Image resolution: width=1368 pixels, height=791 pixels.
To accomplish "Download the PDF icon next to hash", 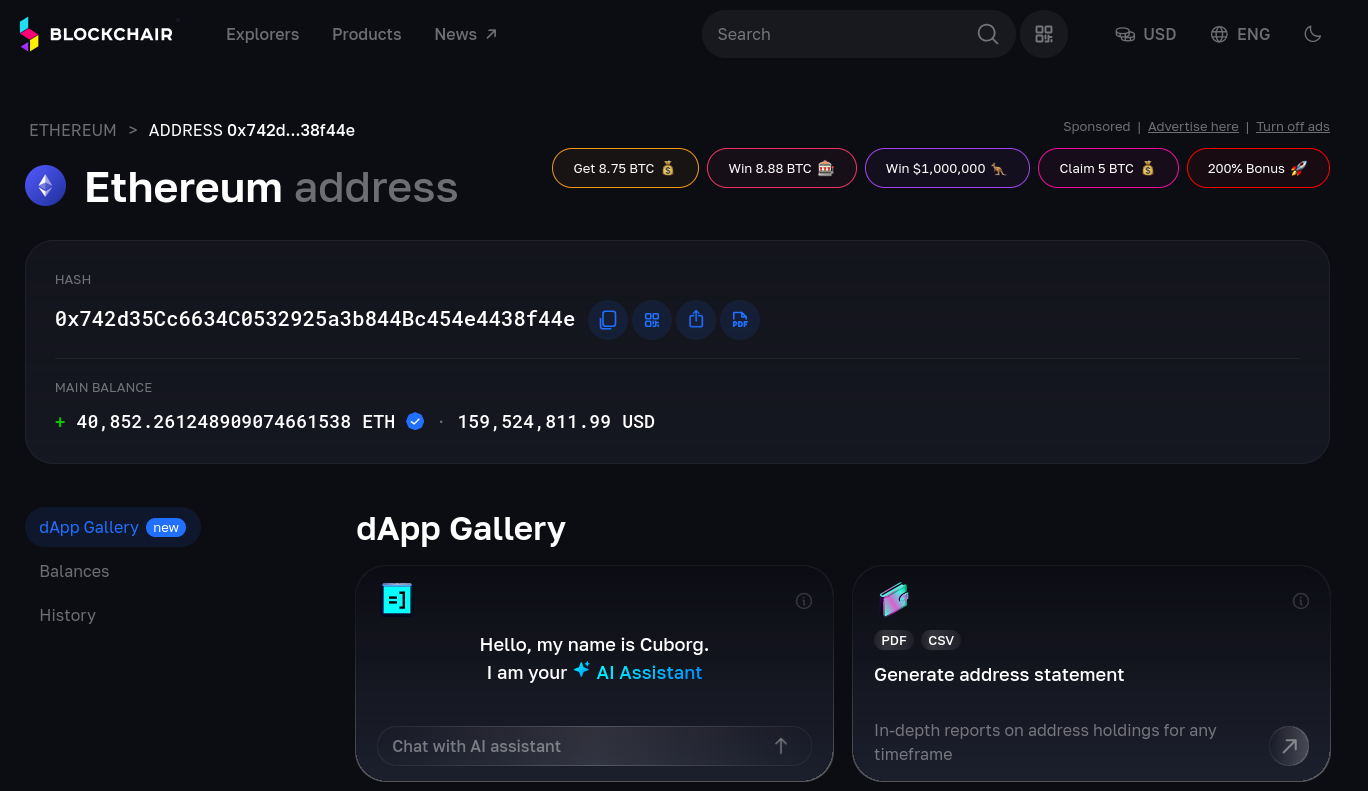I will coord(740,320).
